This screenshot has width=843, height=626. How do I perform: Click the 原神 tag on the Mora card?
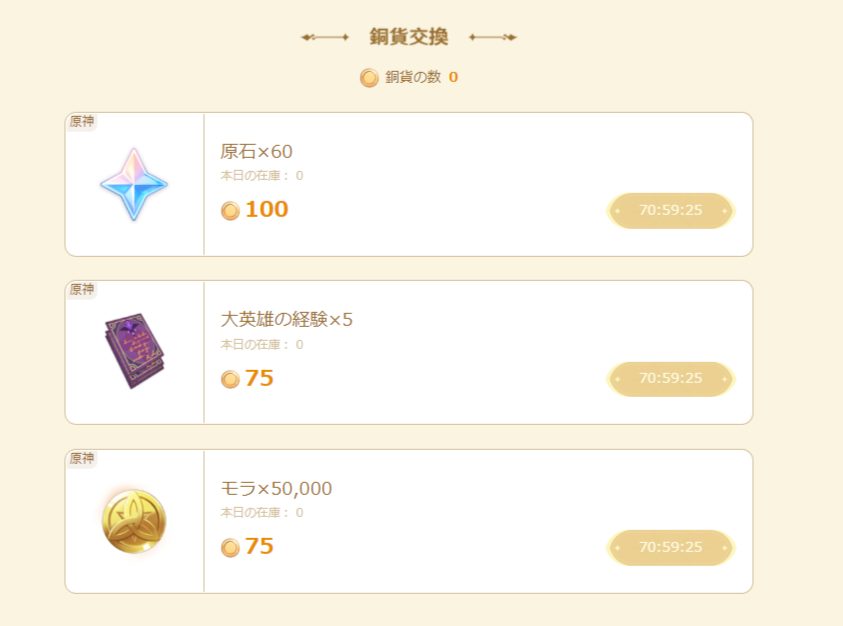[82, 459]
